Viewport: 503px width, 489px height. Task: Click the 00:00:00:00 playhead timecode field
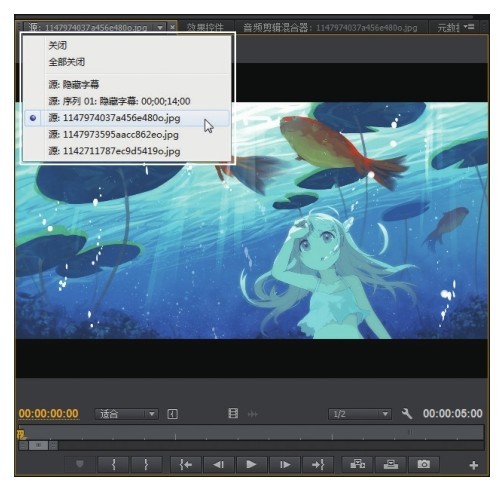point(49,414)
